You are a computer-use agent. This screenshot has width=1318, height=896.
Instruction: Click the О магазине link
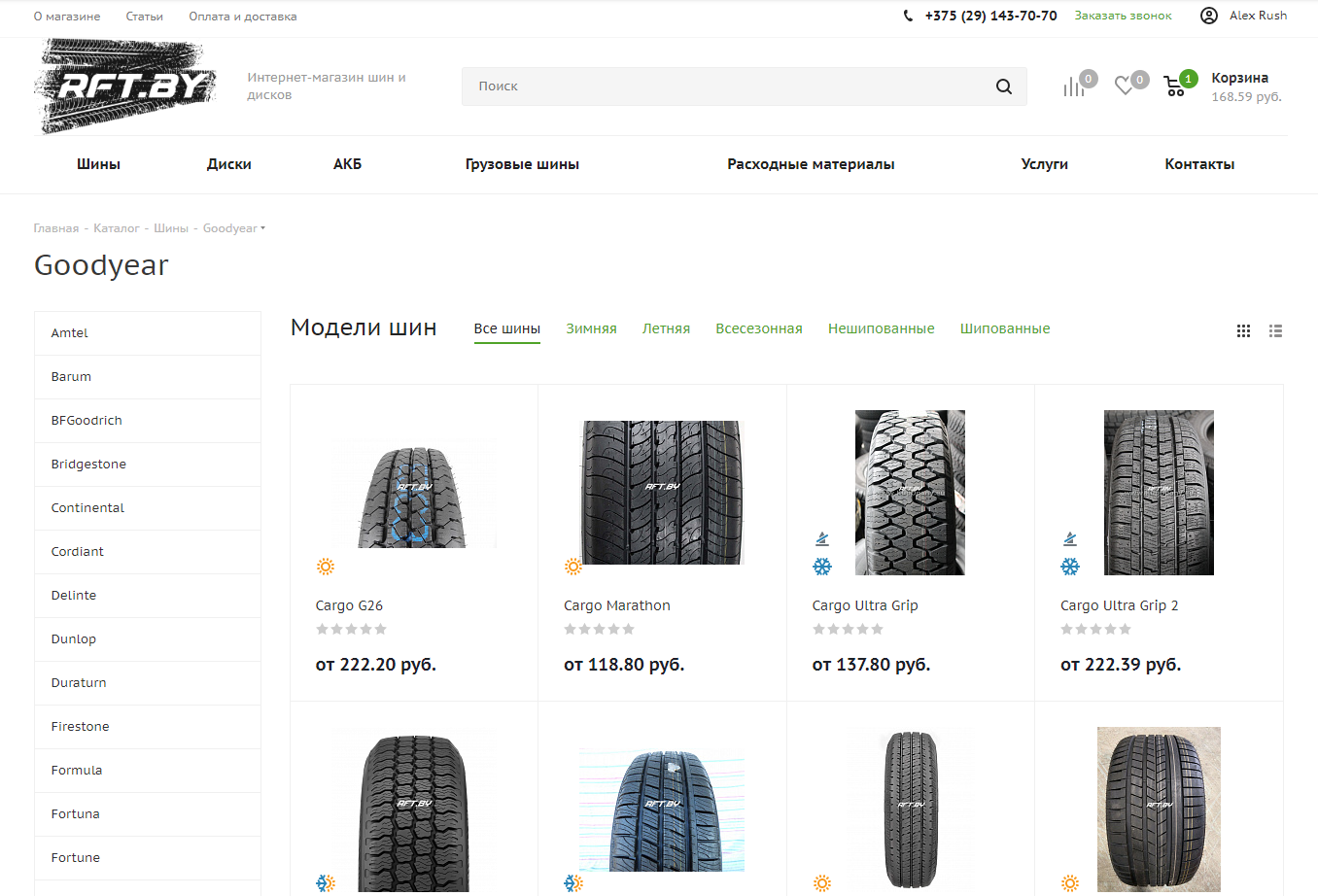67,17
